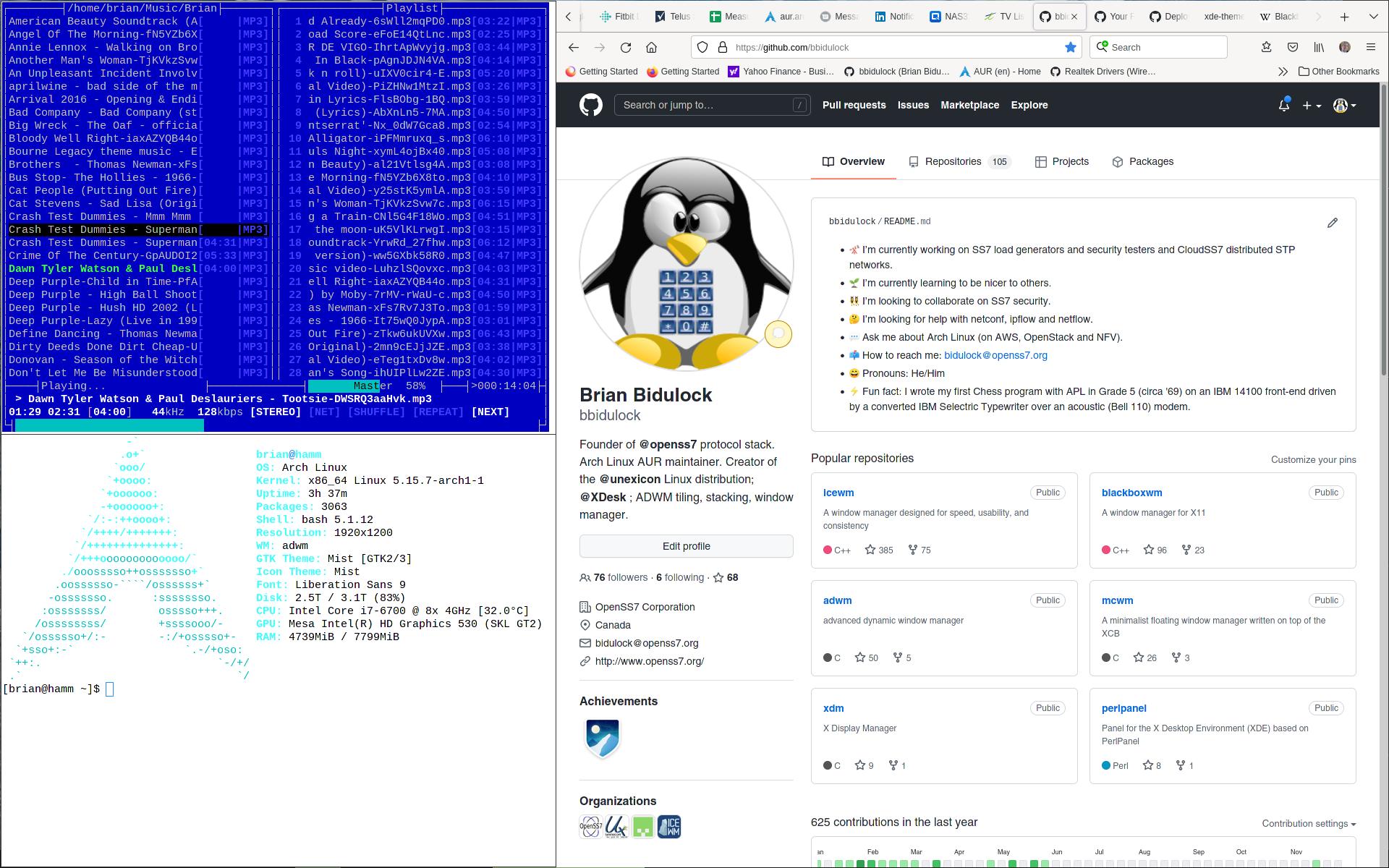Open GitHub notifications bell
Screen dimensions: 1389x868
1283,106
